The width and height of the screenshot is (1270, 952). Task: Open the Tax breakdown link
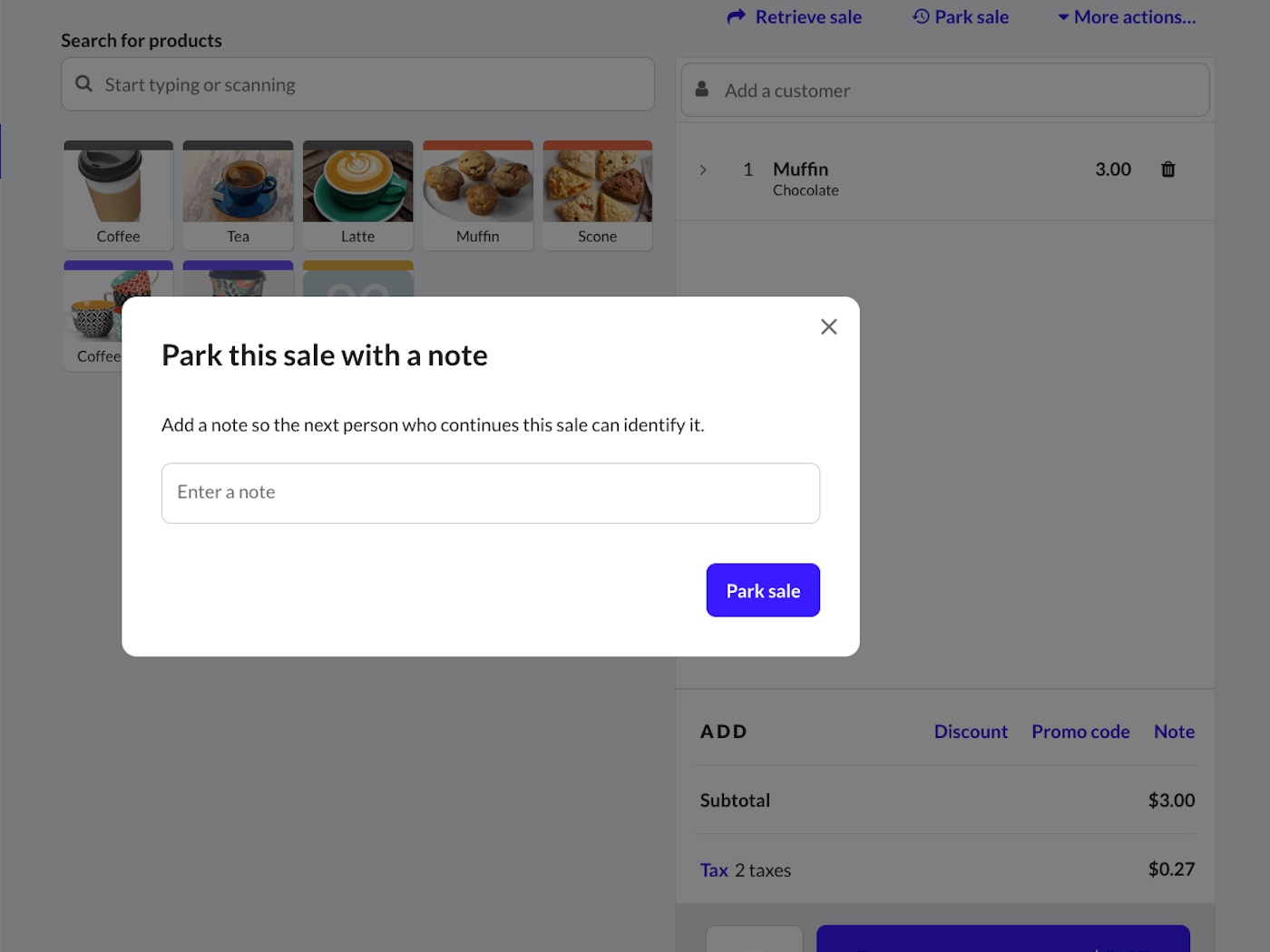click(x=714, y=870)
